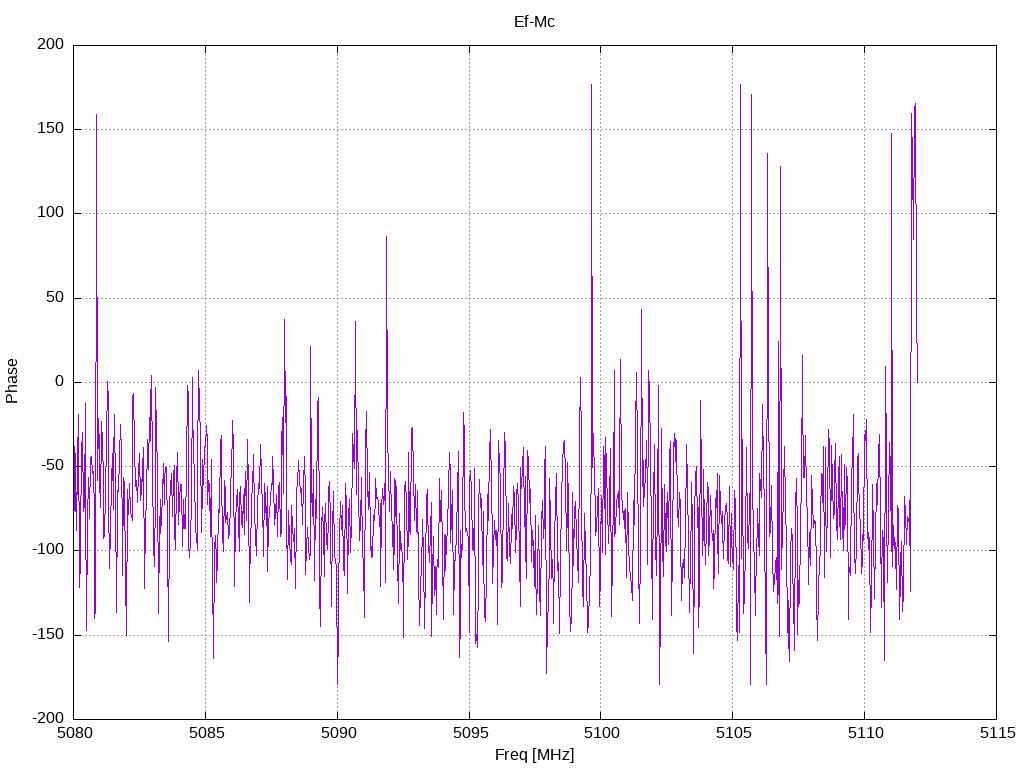Click y-axis tick label -200
1024x768 pixels.
tap(48, 718)
